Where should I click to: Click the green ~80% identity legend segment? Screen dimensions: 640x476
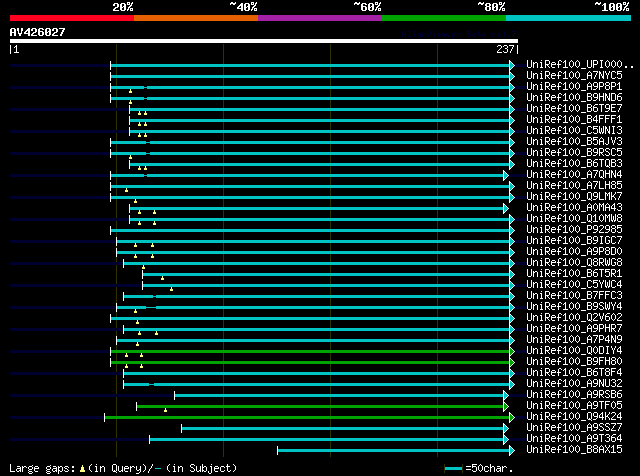(444, 18)
